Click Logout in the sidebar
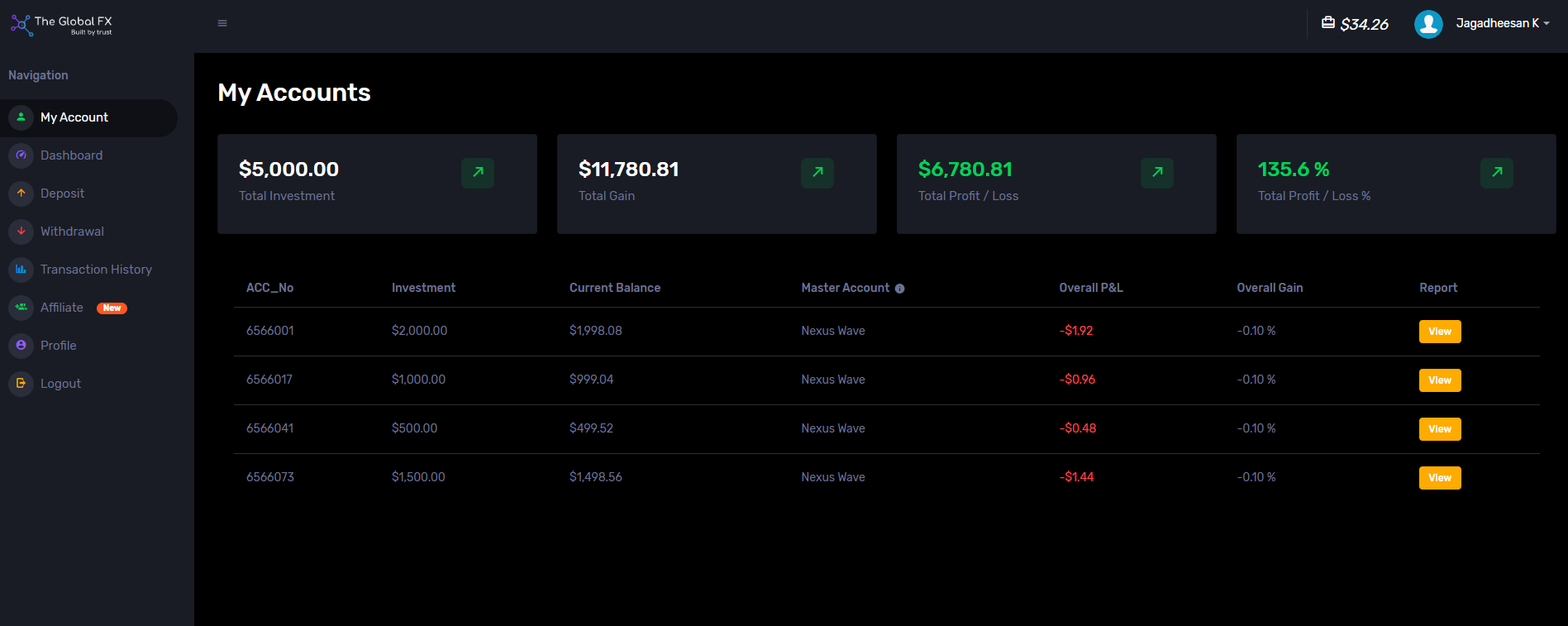Viewport: 1568px width, 626px height. click(x=60, y=384)
